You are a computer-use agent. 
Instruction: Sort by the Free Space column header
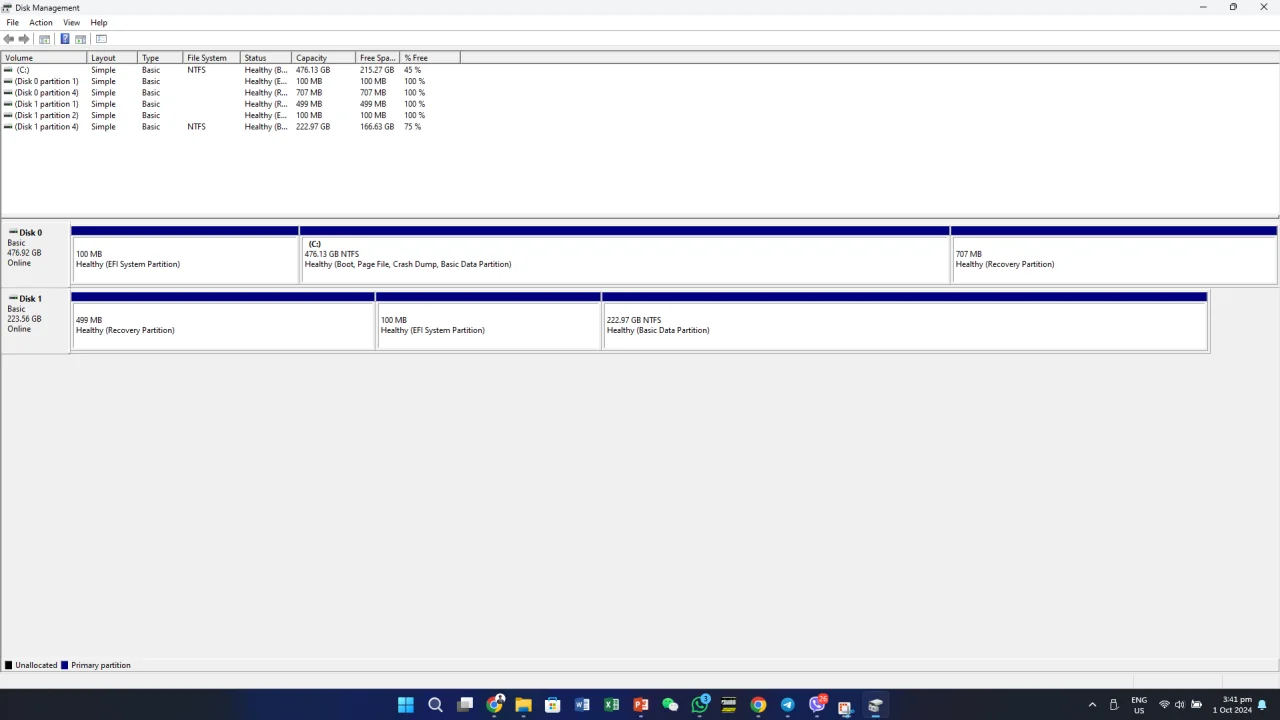tap(378, 58)
